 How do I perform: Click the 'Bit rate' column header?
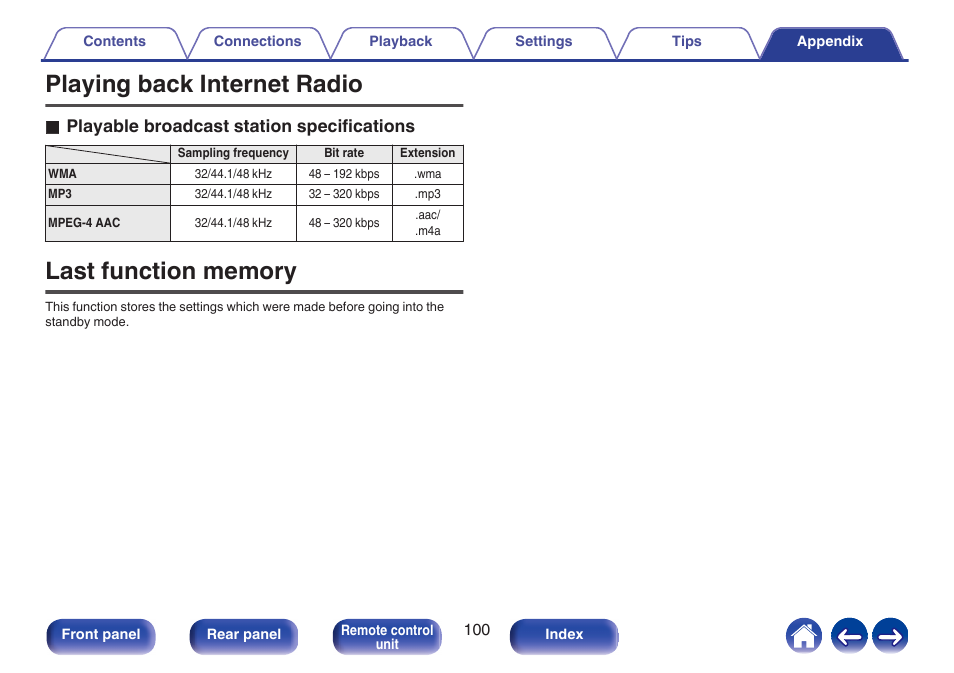click(x=344, y=153)
